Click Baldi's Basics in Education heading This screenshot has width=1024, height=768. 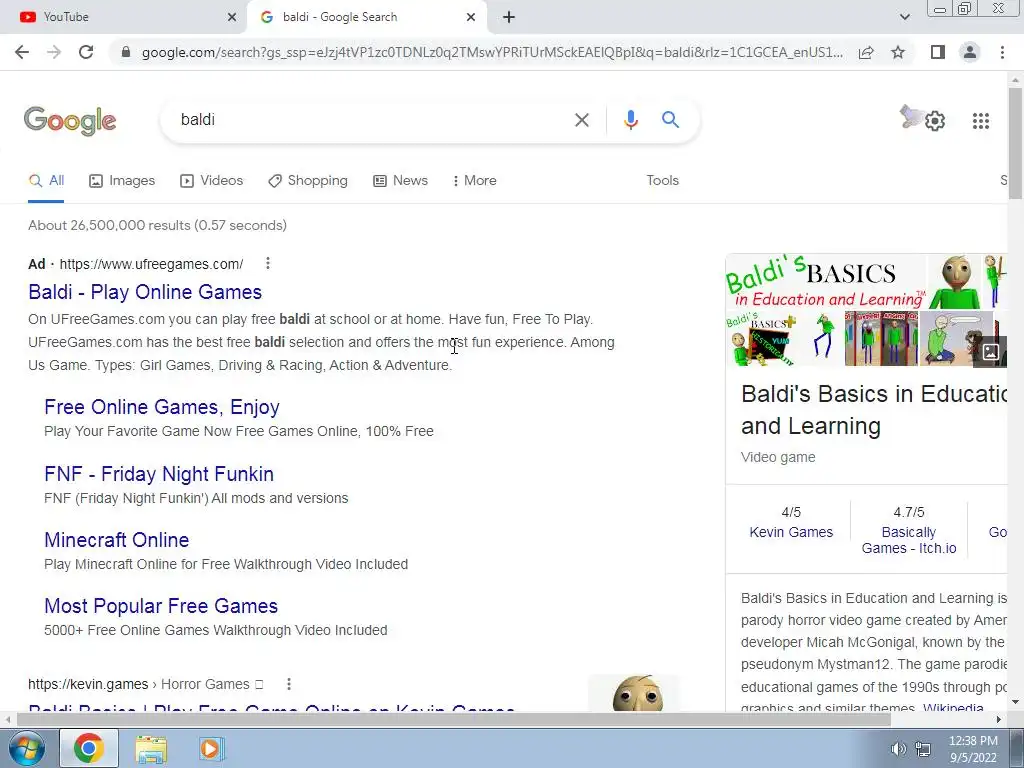pos(873,409)
